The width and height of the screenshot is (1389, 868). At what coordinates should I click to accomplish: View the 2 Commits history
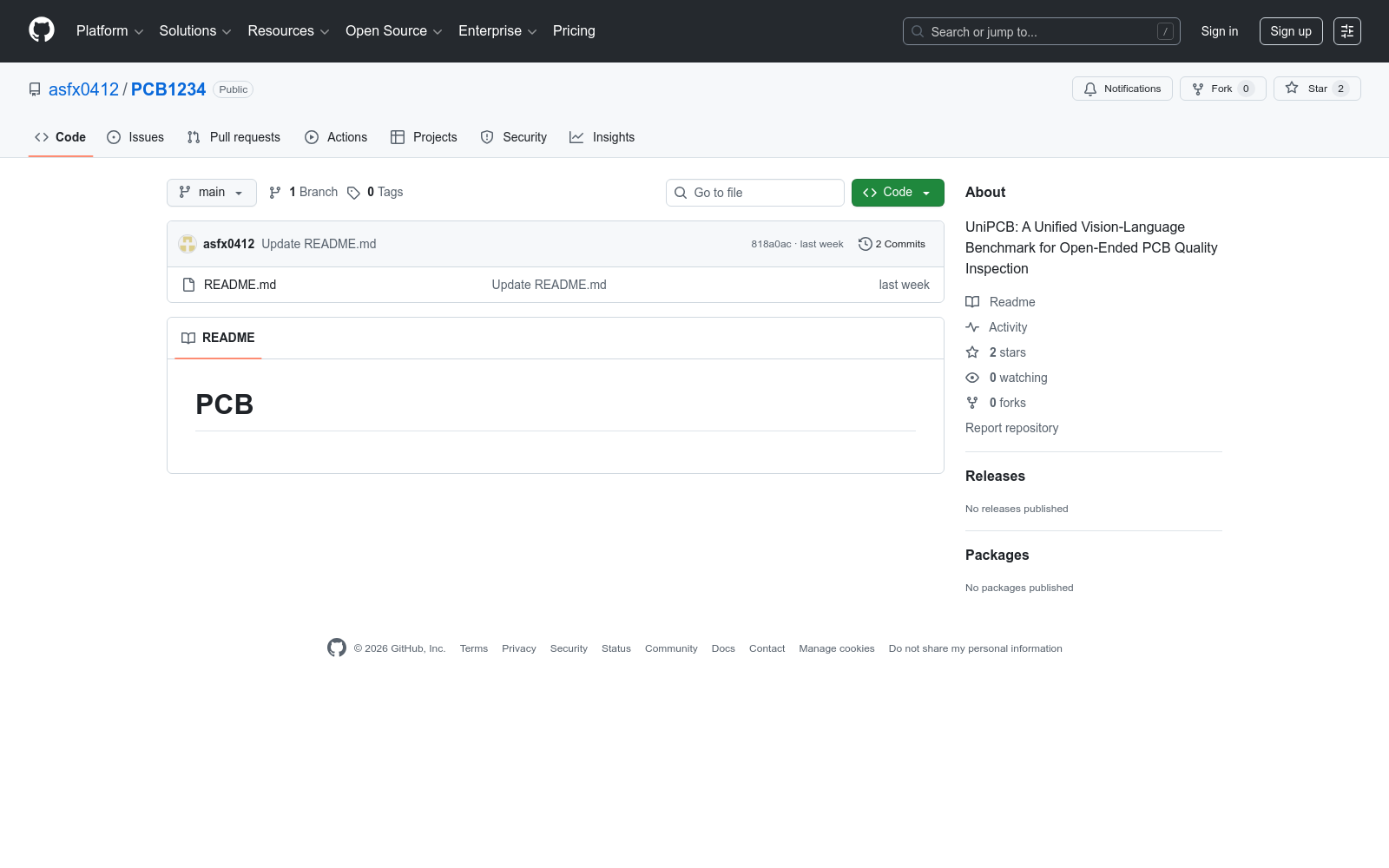892,244
